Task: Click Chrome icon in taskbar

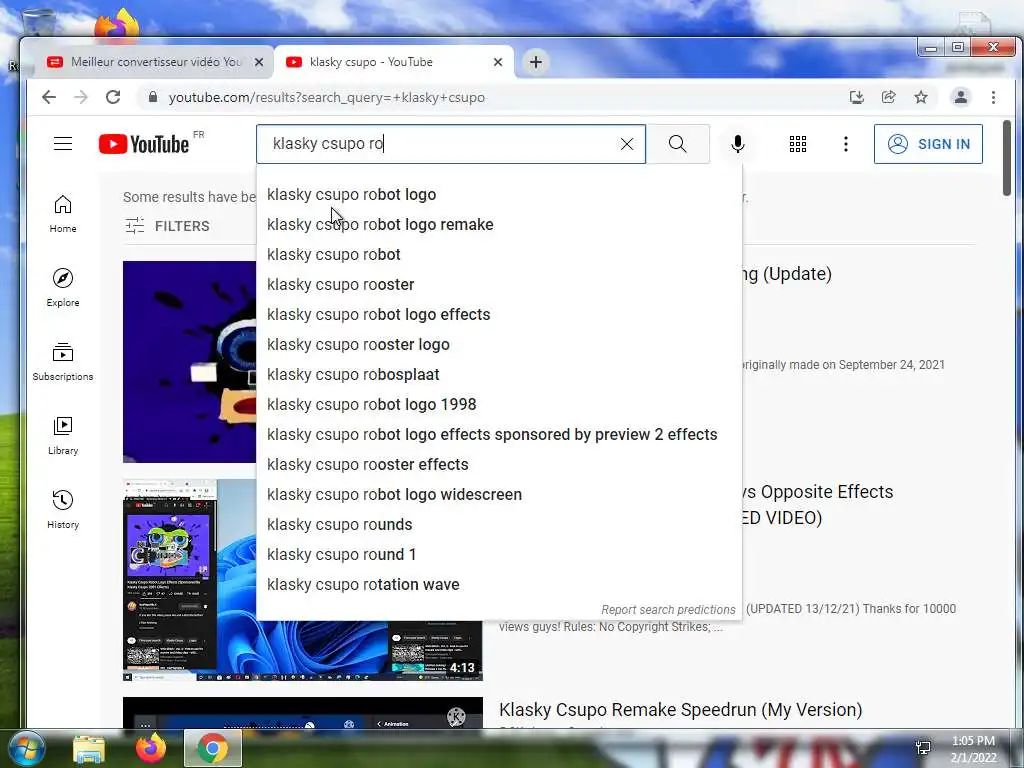Action: (213, 748)
